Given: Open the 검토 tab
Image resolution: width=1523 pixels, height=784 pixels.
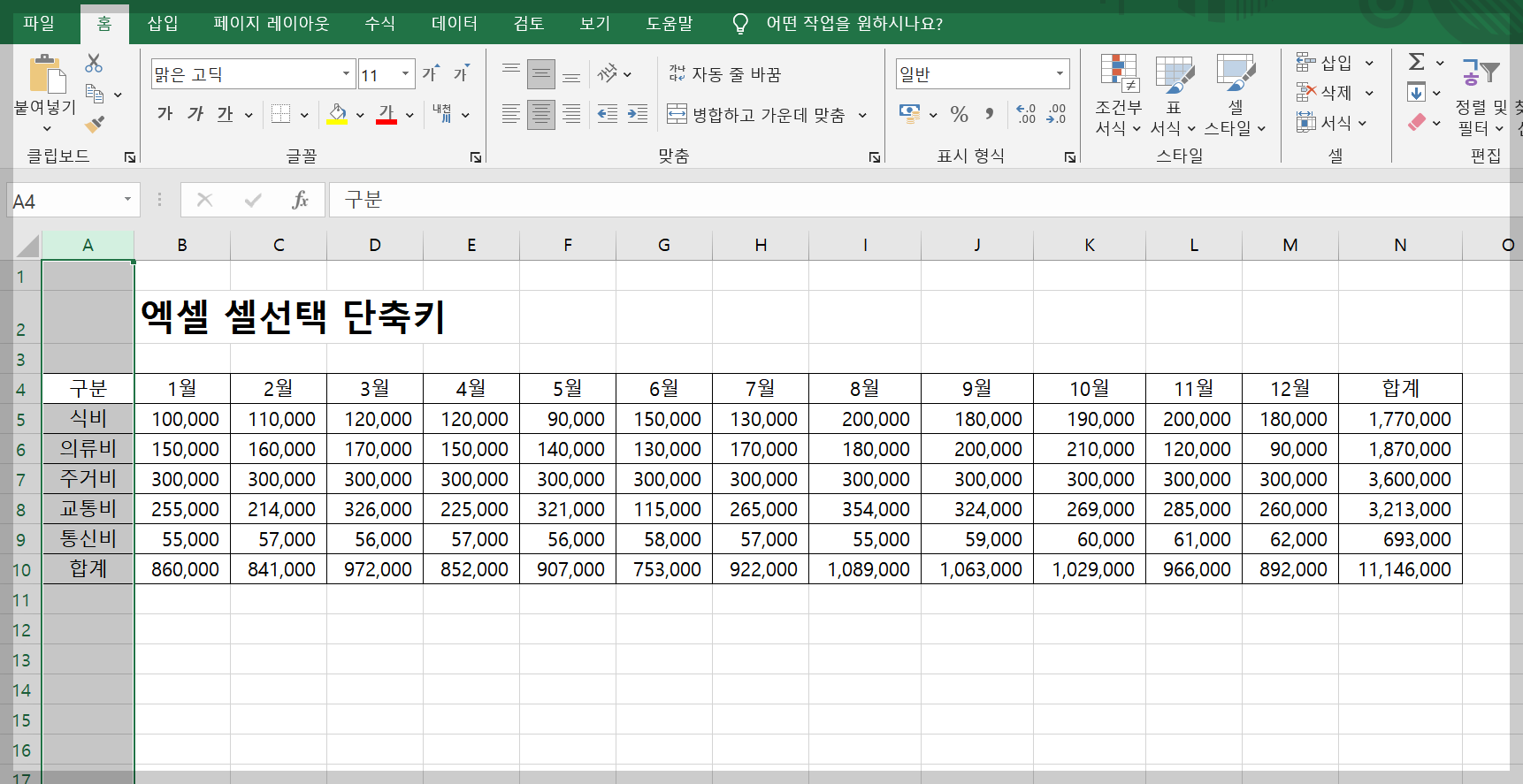Looking at the screenshot, I should click(529, 24).
